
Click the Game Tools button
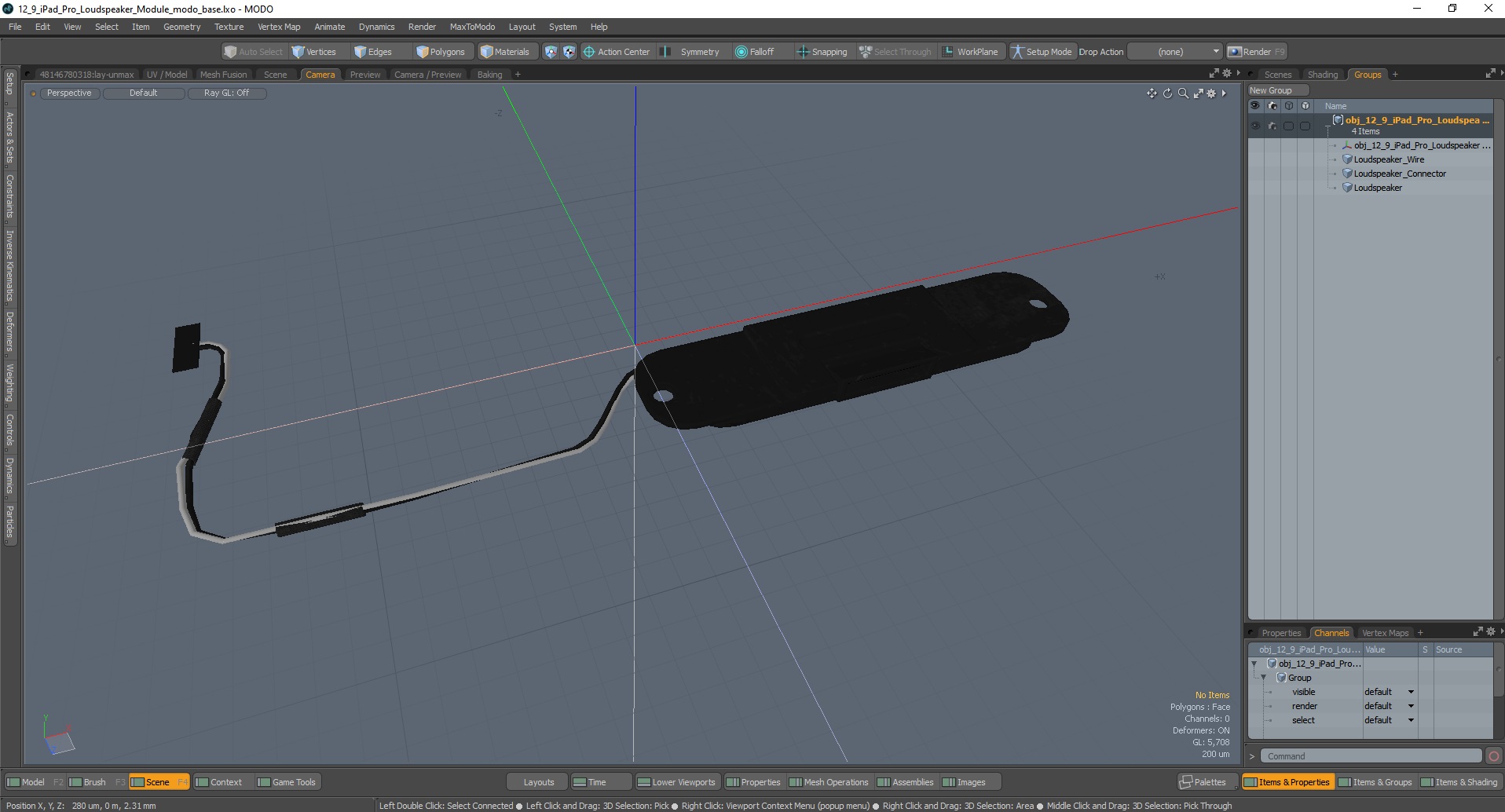coord(287,782)
